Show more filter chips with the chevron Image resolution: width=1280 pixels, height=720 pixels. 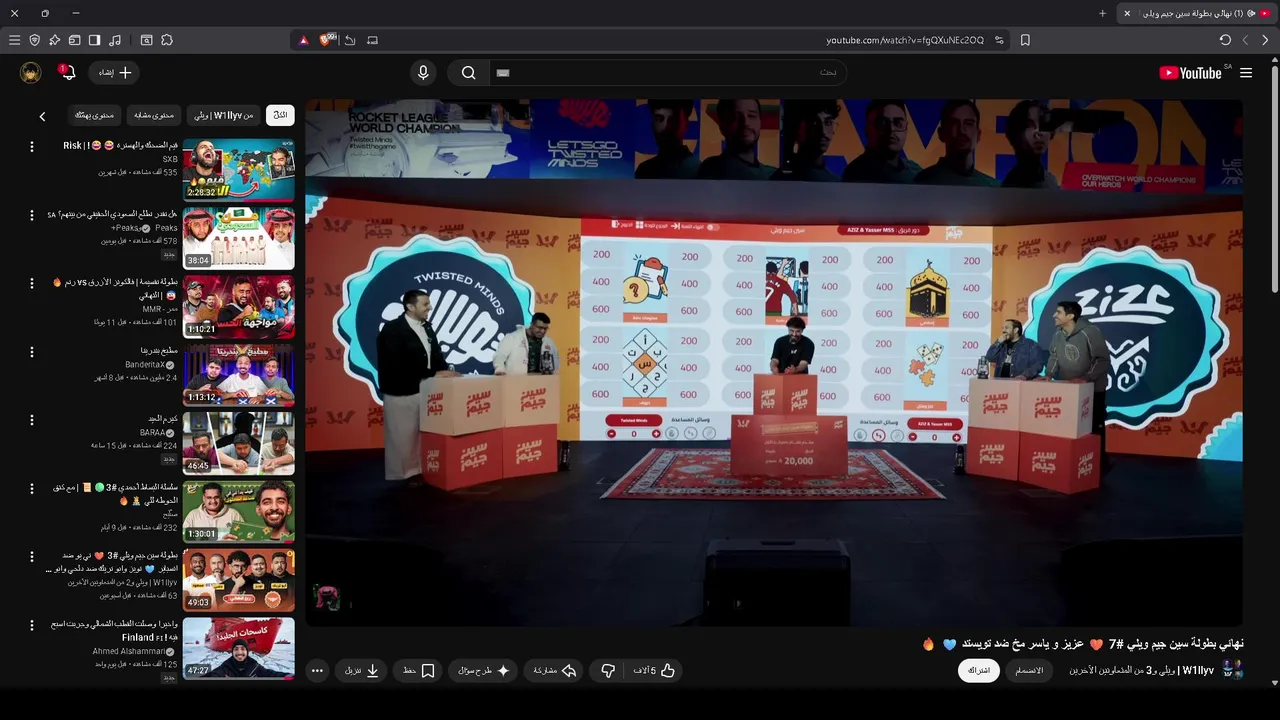click(42, 116)
